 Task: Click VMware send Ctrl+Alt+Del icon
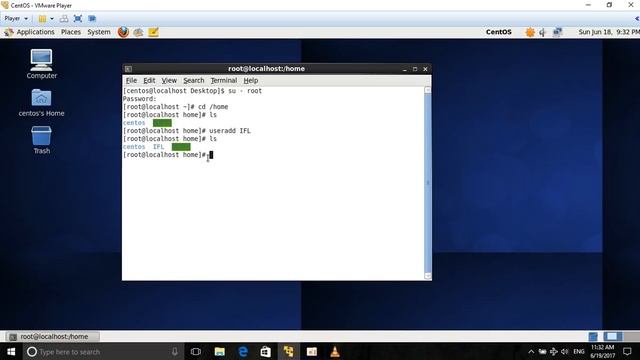tap(64, 18)
